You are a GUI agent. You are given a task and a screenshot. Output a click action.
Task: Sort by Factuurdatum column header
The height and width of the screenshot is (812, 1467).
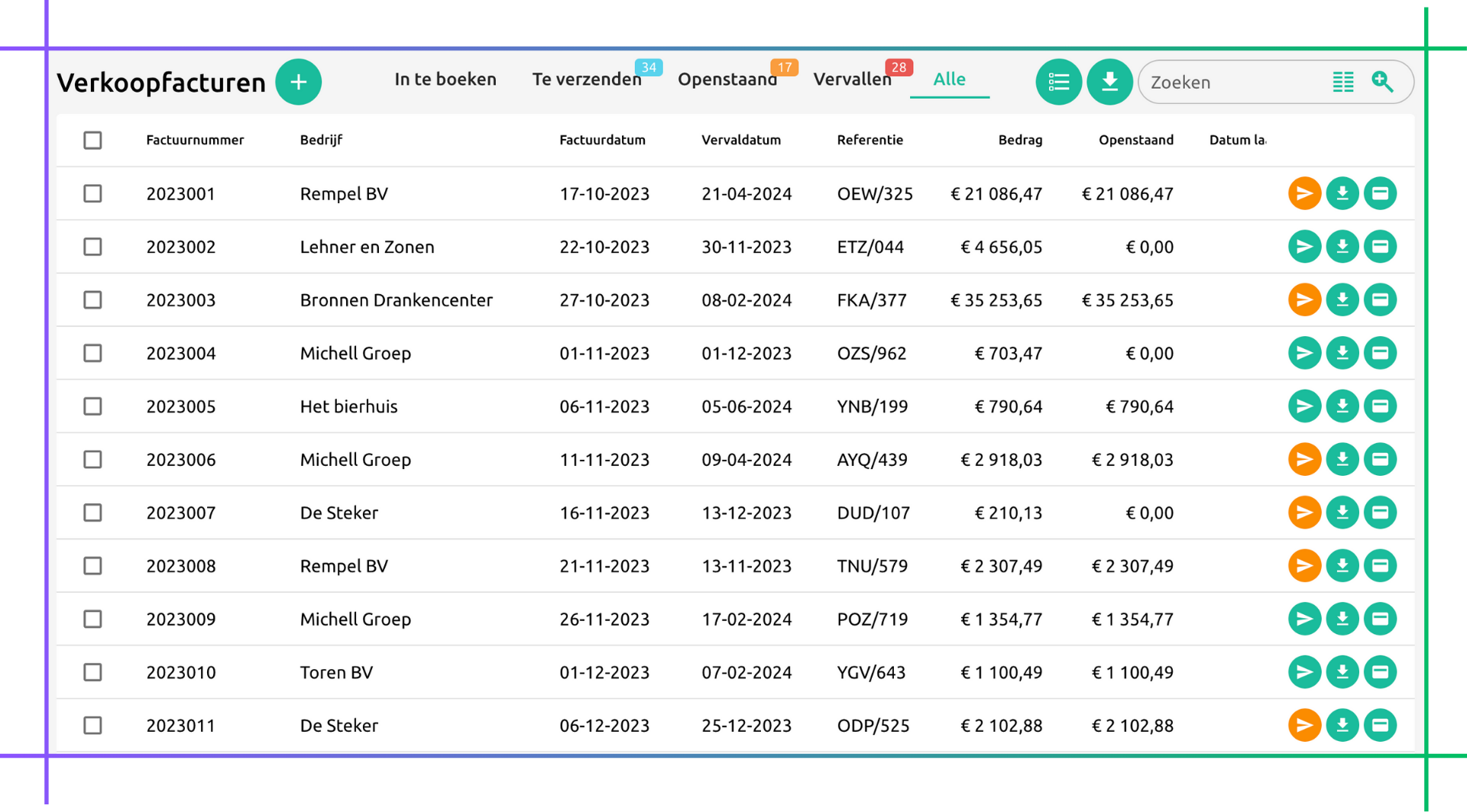pyautogui.click(x=602, y=140)
